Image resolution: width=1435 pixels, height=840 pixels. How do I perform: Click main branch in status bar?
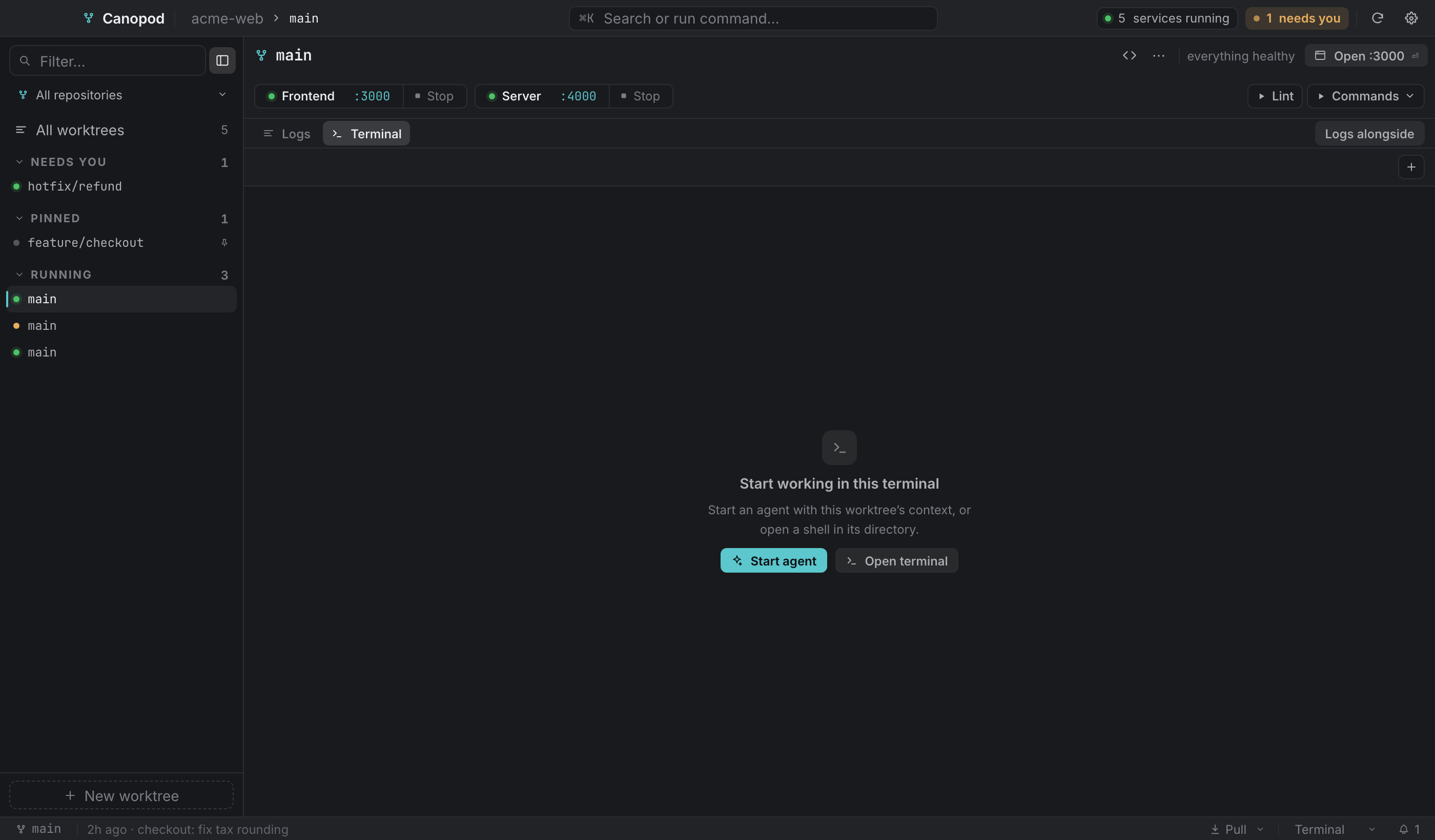click(39, 829)
